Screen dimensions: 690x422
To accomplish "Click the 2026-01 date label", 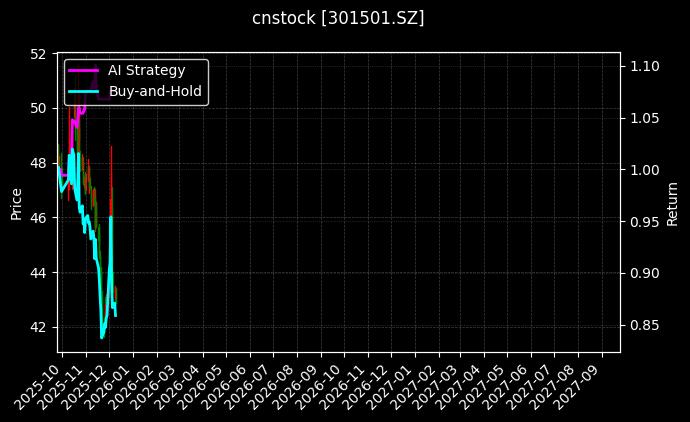I will [x=109, y=387].
